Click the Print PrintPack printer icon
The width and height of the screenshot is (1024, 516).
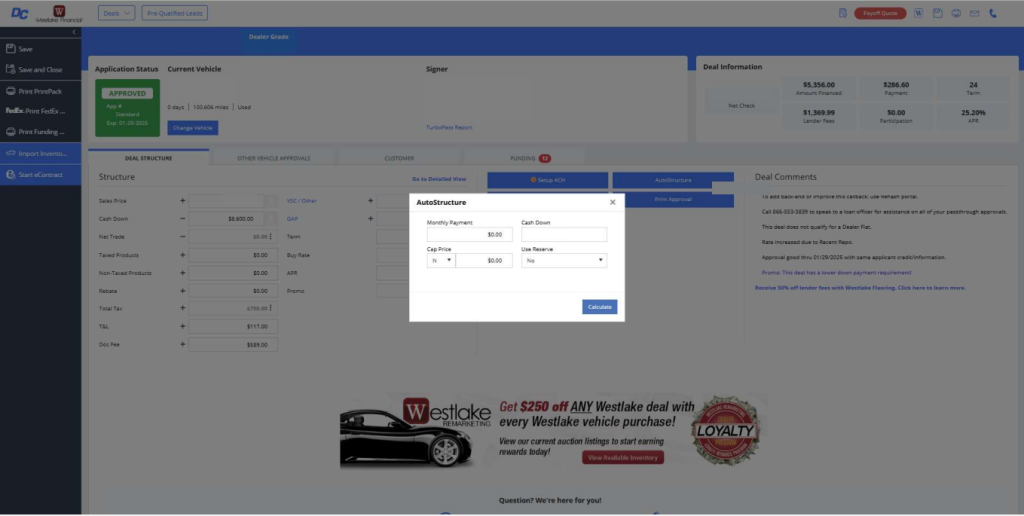10,91
